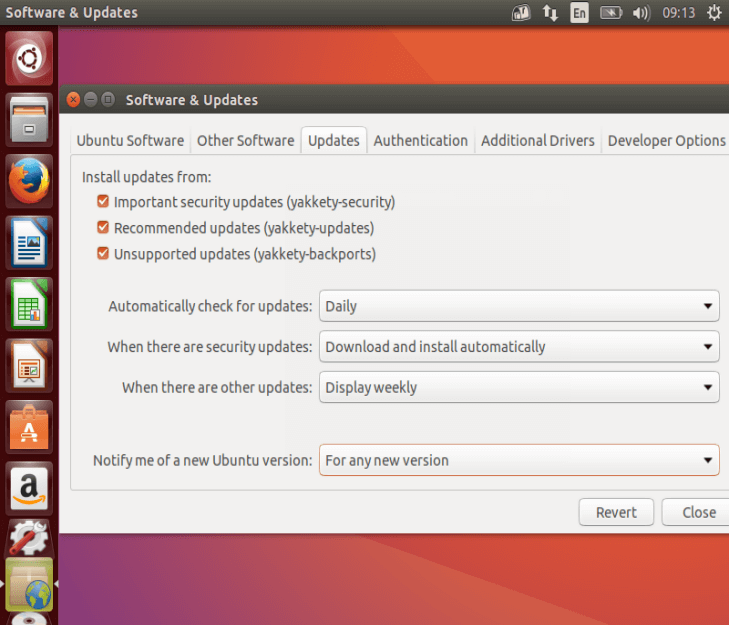
Task: Launch the Amazon launcher icon
Action: coord(29,488)
